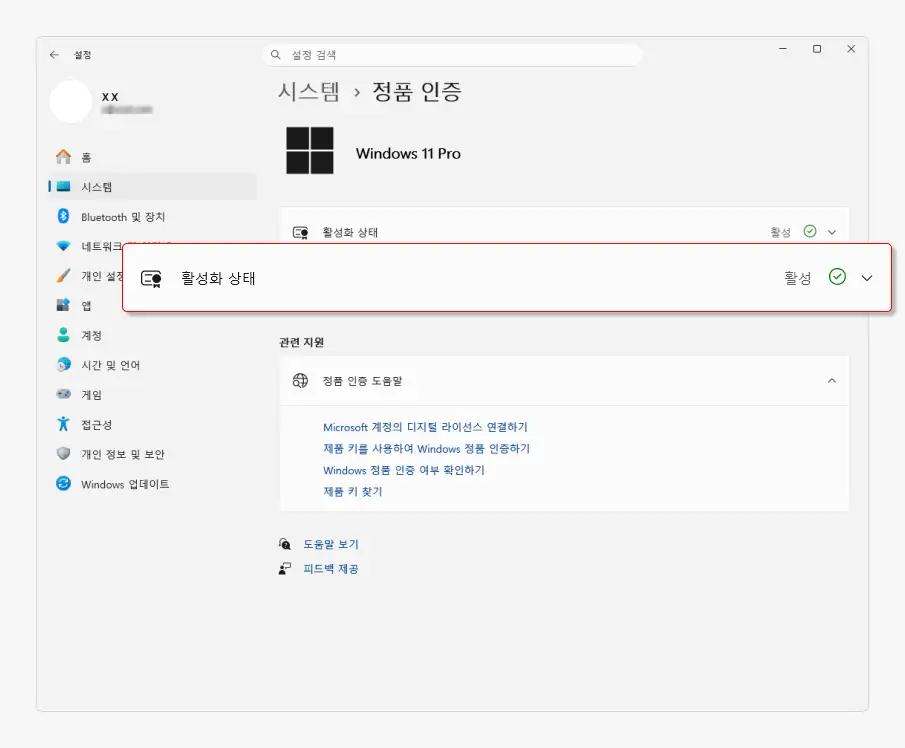Click the Windows logo beside Windows 11 Pro
Viewport: 905px width, 748px height.
(310, 150)
